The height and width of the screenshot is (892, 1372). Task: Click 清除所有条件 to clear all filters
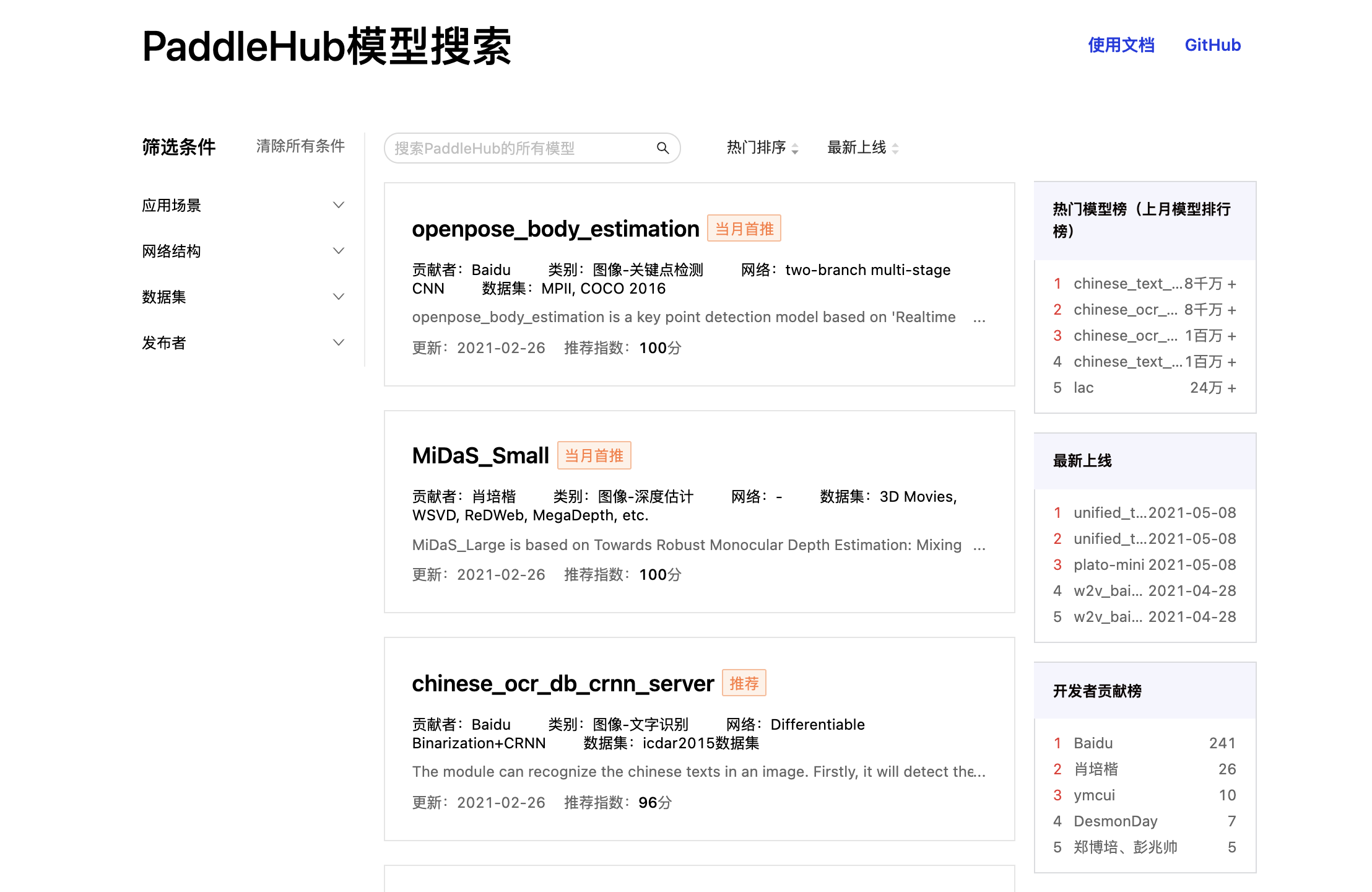pyautogui.click(x=300, y=146)
